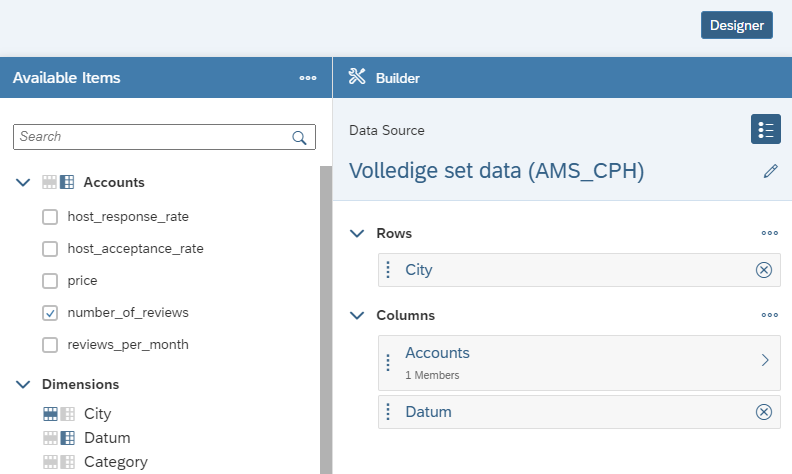
Task: Remove Datum from Columns
Action: (x=763, y=412)
